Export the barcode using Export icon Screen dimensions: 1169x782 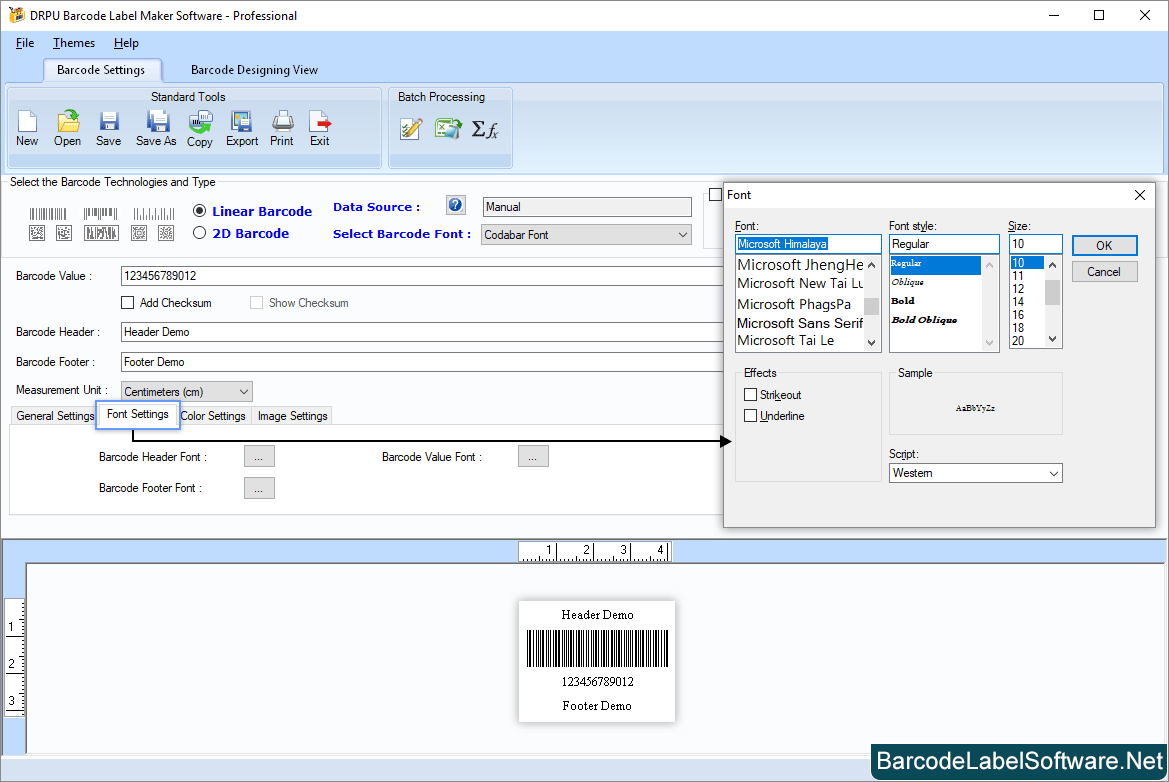pos(241,128)
